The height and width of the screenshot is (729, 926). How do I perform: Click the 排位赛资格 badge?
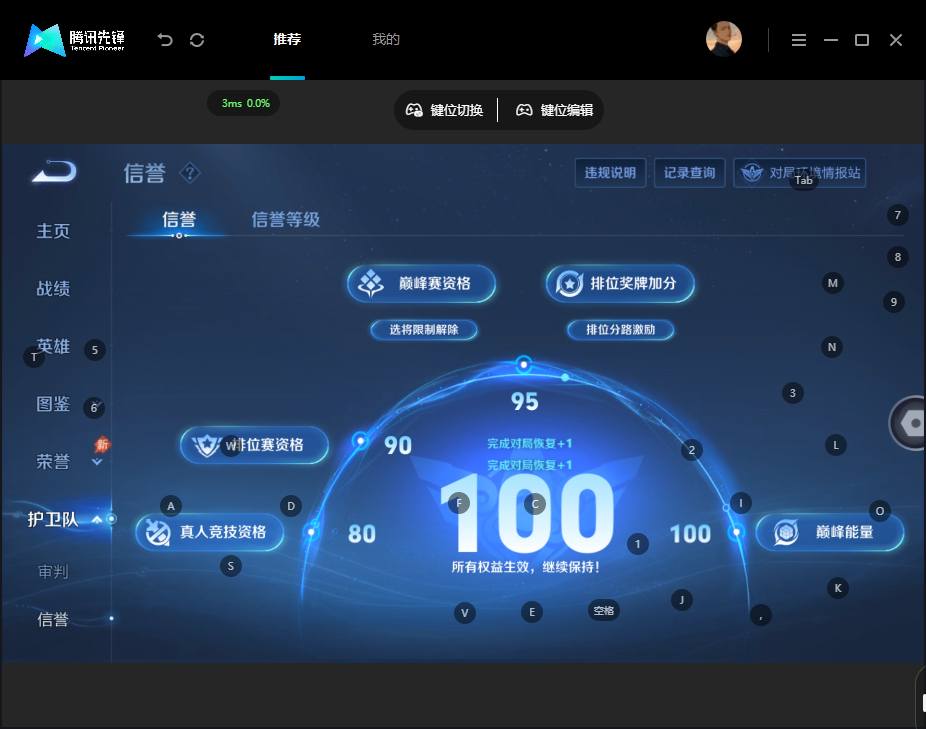[x=254, y=445]
